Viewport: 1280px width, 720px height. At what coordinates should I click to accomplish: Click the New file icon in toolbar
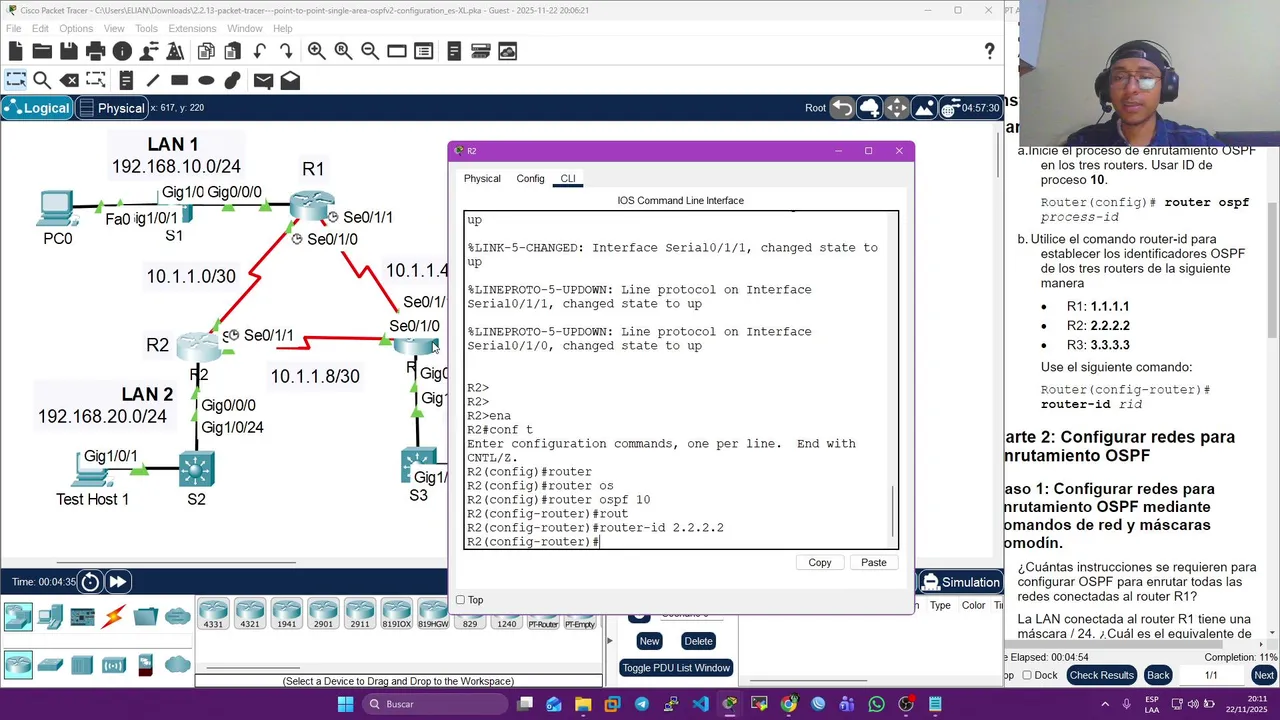[x=15, y=51]
